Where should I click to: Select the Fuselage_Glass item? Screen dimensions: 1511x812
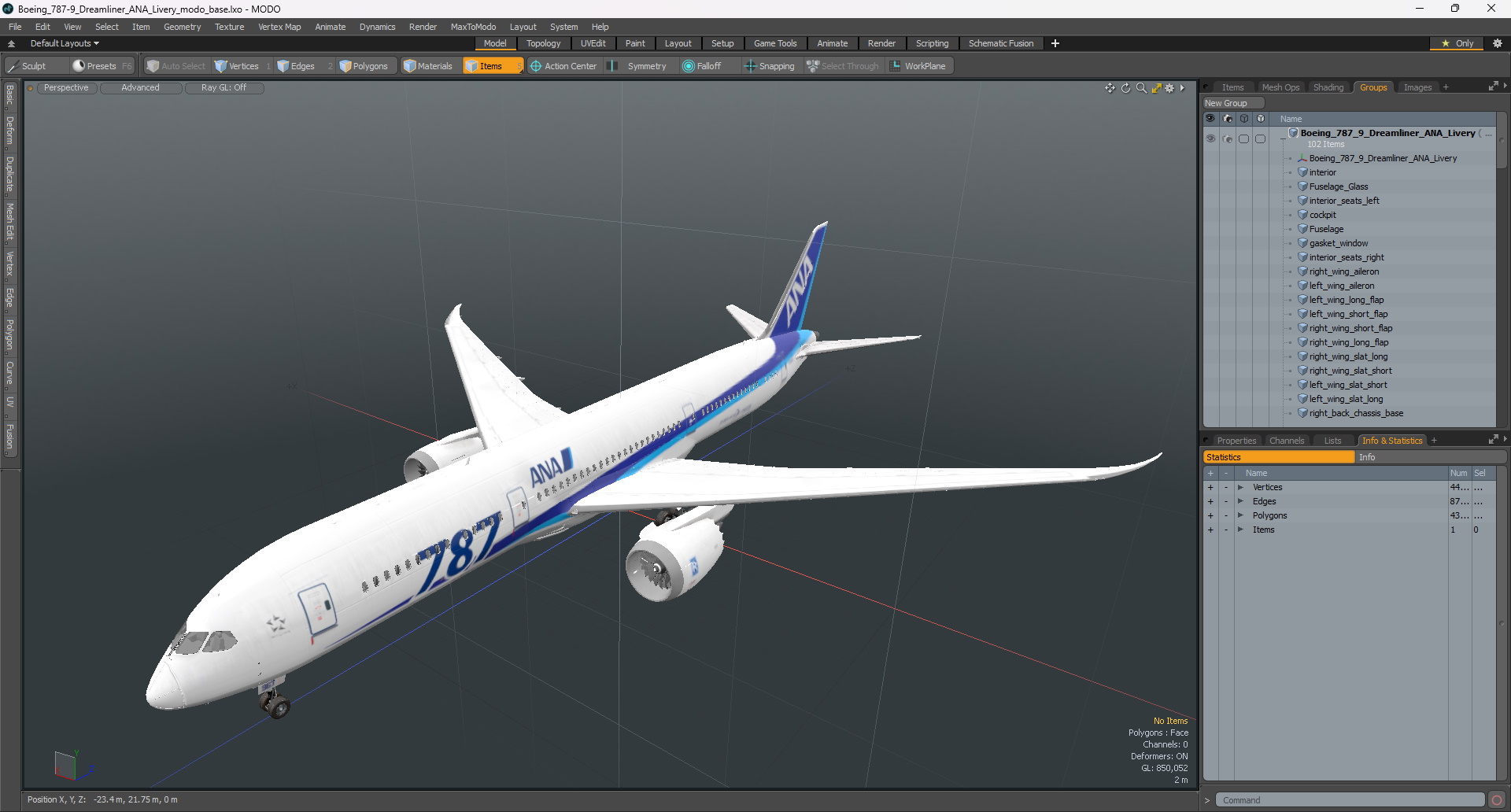(x=1339, y=186)
